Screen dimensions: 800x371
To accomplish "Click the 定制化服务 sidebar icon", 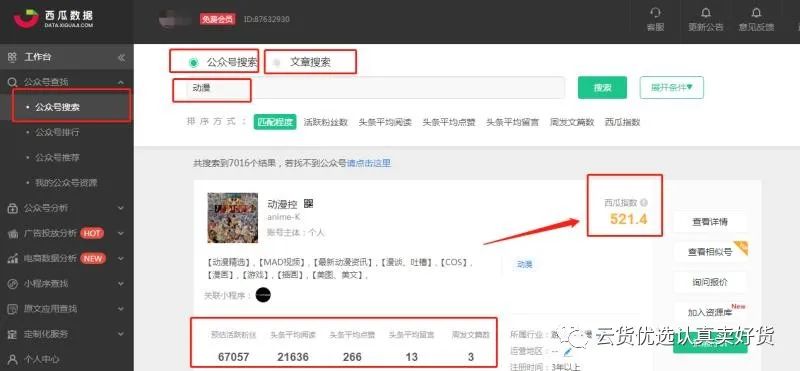I will 12,334.
